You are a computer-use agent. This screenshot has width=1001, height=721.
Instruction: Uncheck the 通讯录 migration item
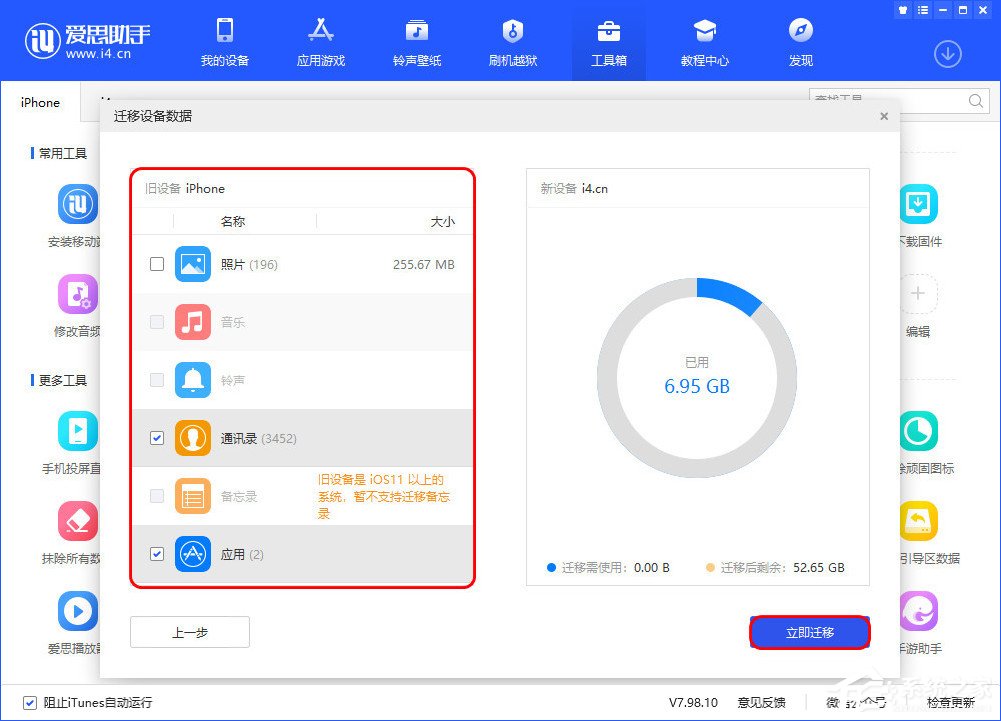coord(156,438)
